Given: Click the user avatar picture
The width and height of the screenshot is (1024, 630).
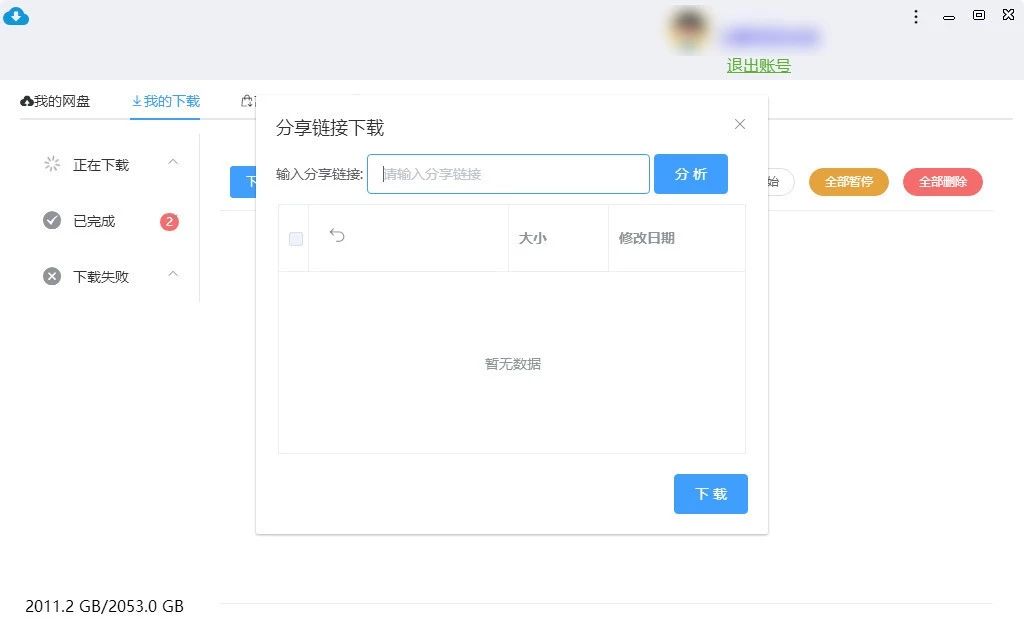Looking at the screenshot, I should coord(688,32).
